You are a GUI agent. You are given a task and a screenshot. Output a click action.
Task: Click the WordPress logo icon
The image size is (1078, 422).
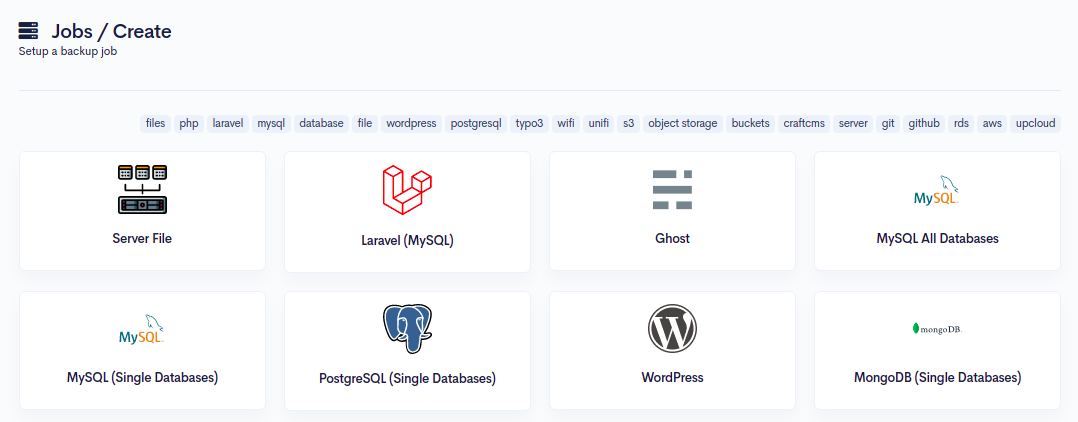point(672,329)
